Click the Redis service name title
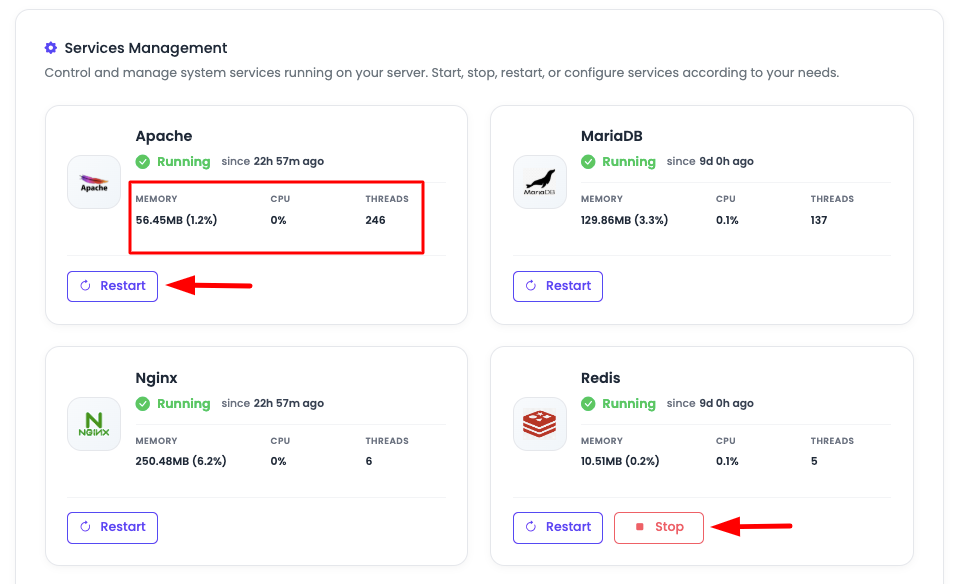 tap(600, 378)
